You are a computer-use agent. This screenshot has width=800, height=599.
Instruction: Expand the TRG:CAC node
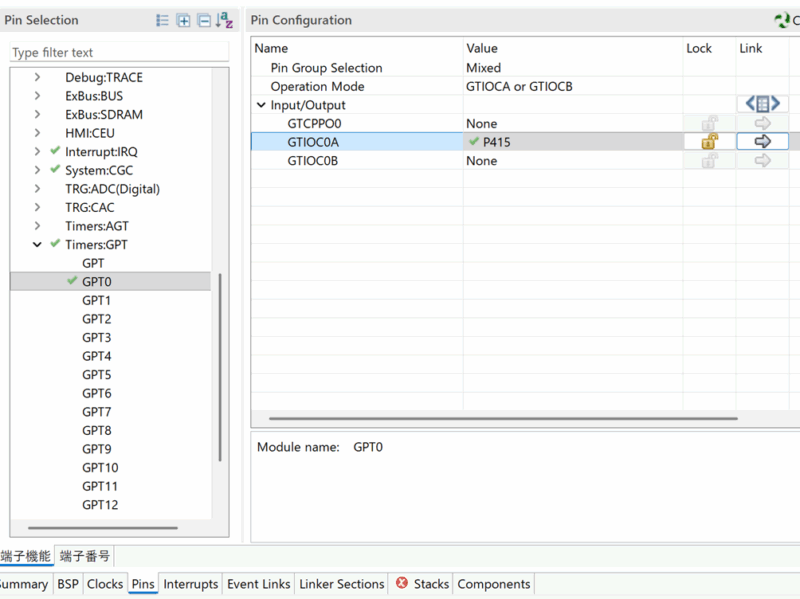point(37,207)
